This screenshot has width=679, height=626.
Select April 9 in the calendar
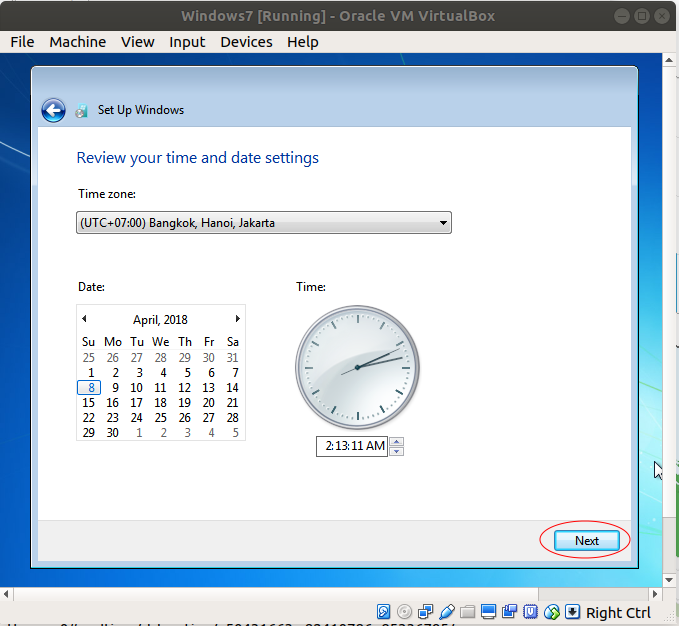pos(115,387)
